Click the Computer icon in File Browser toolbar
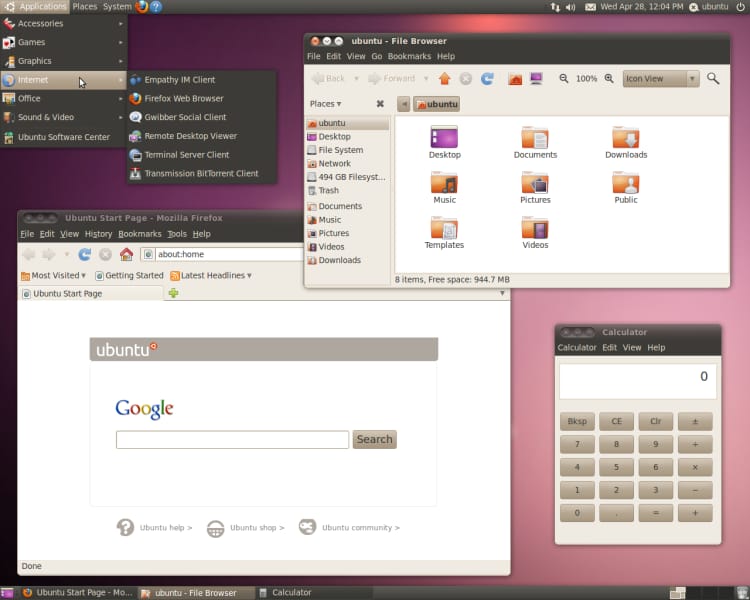 [536, 78]
